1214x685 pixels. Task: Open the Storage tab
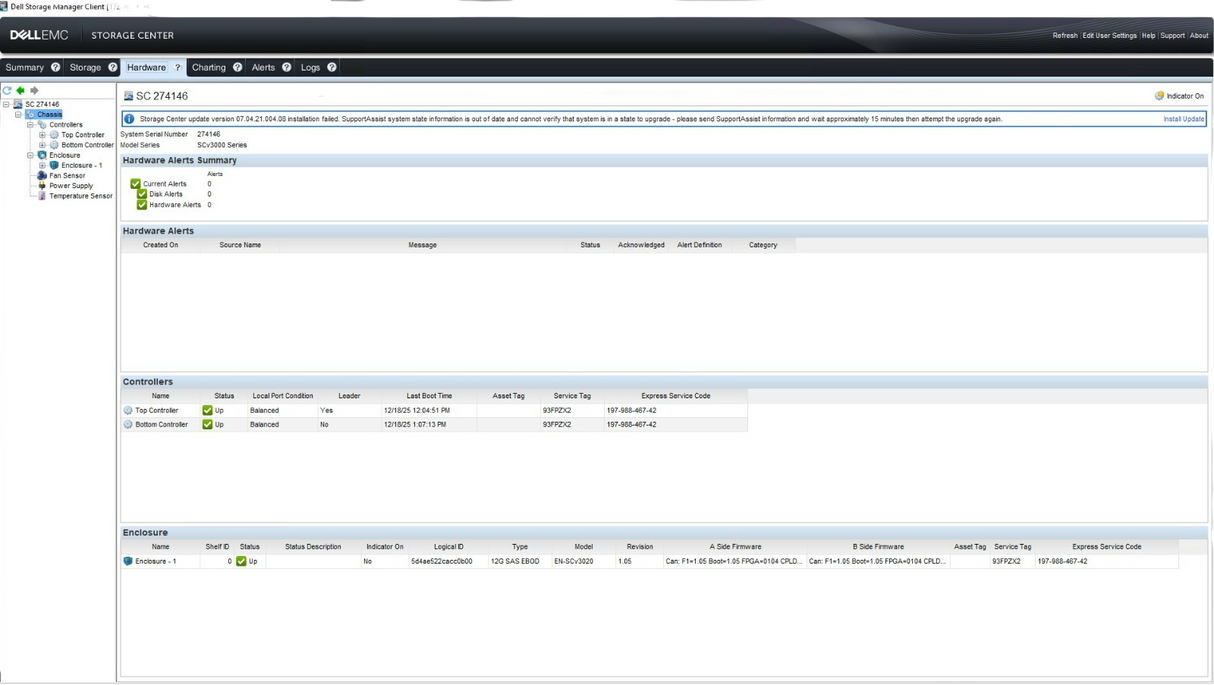[x=85, y=67]
